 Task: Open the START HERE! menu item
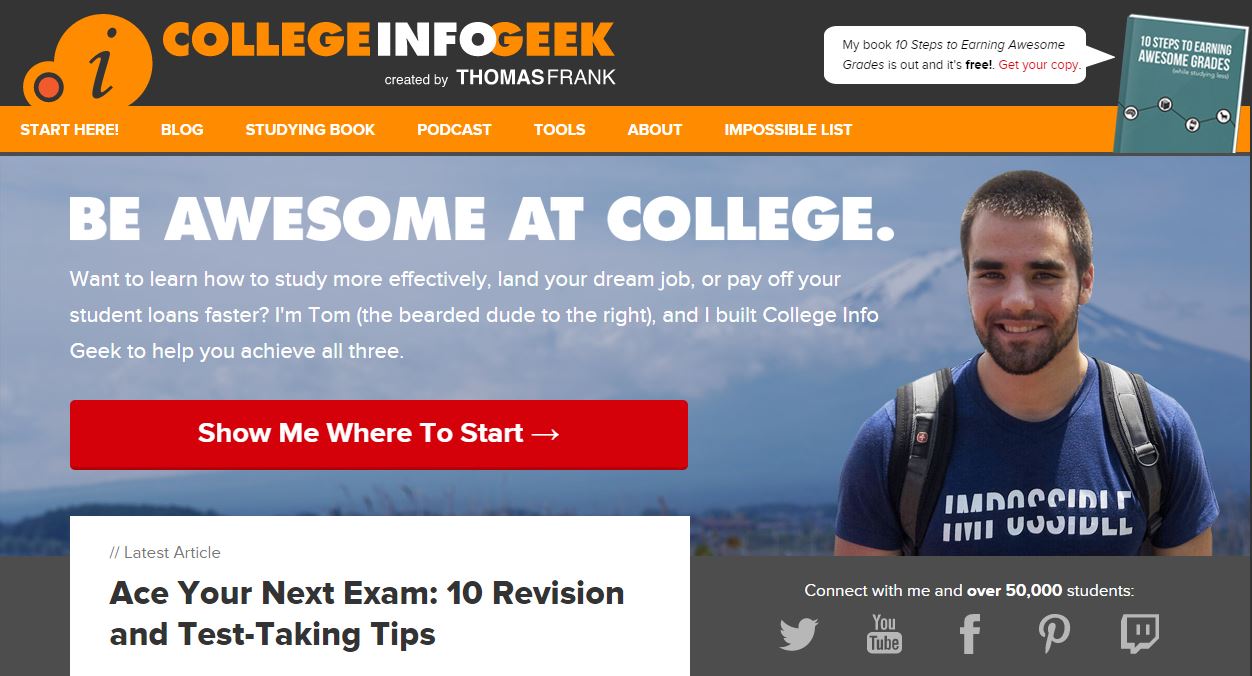coord(69,129)
